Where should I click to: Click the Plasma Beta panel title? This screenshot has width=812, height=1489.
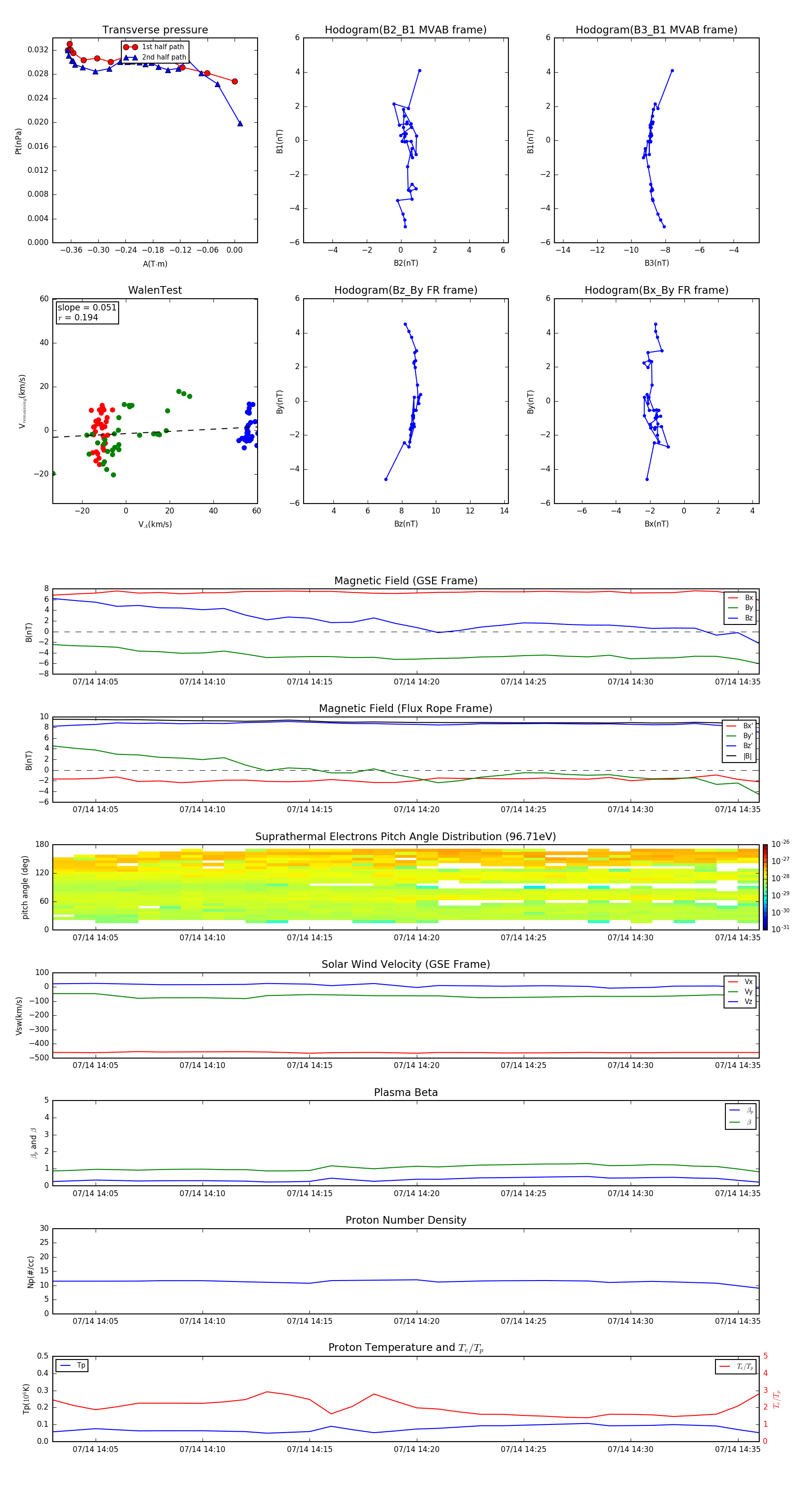click(x=406, y=1092)
